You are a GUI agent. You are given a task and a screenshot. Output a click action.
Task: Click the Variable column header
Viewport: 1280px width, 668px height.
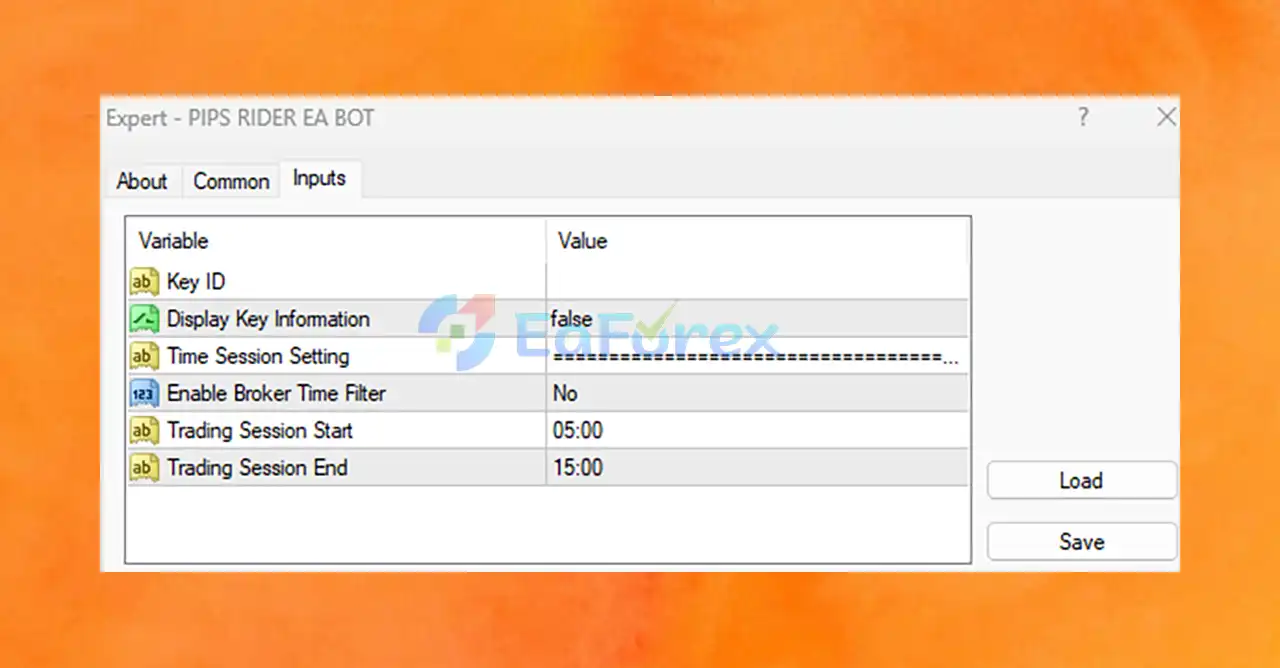click(336, 241)
